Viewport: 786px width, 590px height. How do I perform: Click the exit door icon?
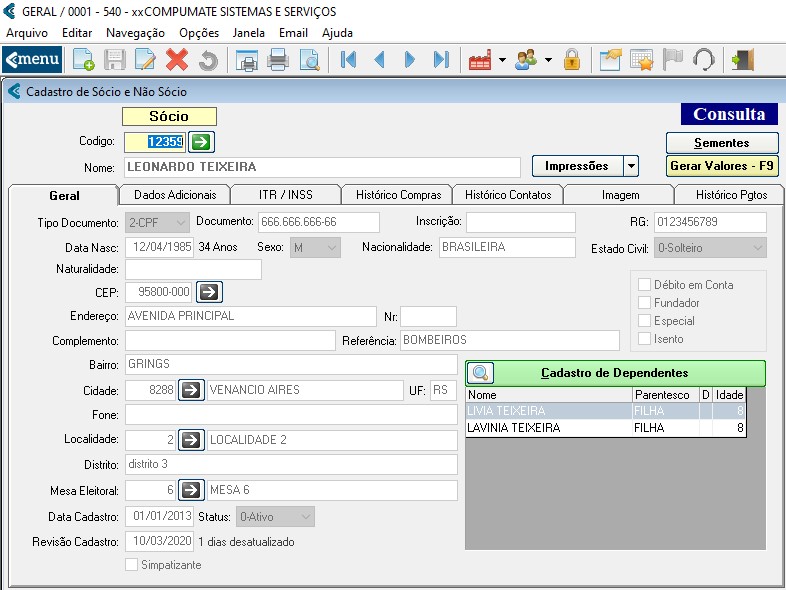coord(742,60)
